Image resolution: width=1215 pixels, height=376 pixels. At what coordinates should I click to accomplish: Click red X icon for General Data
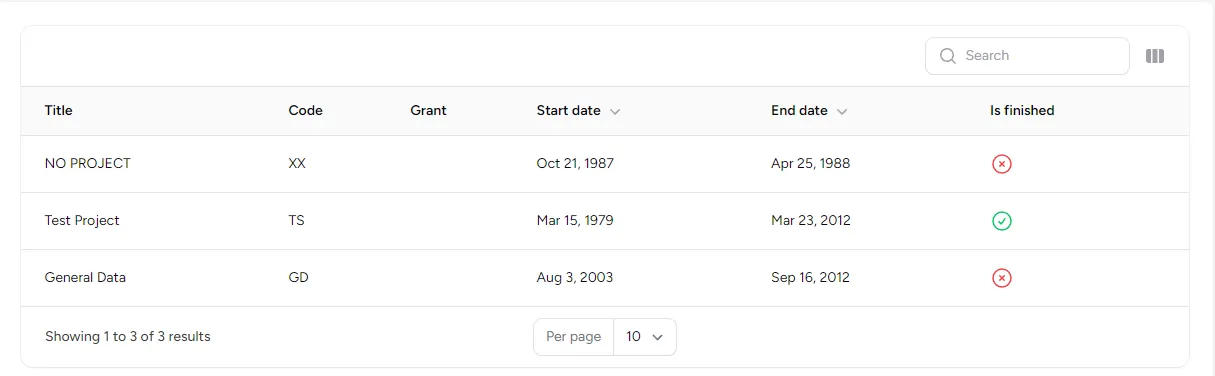[x=1002, y=278]
